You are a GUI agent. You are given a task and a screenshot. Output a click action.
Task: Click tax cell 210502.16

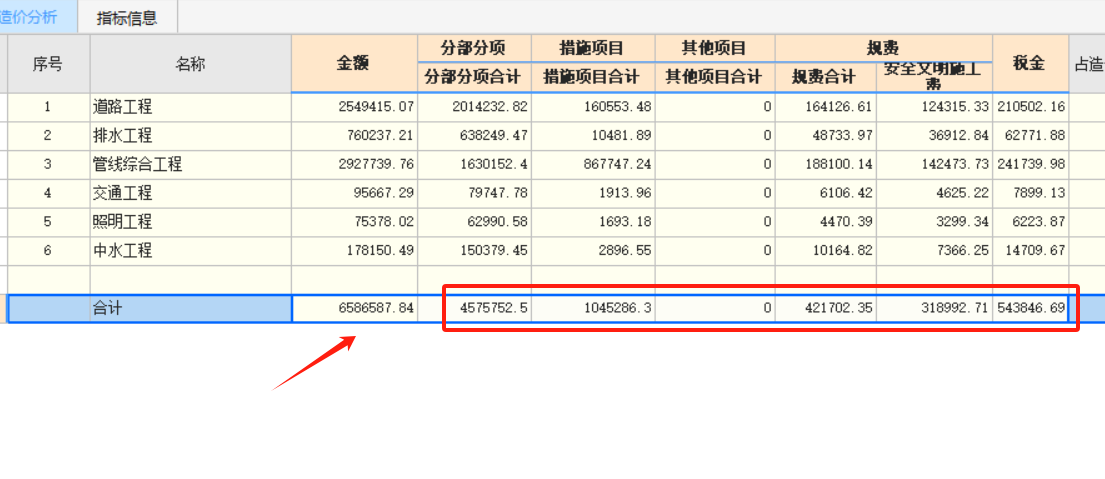click(1030, 107)
